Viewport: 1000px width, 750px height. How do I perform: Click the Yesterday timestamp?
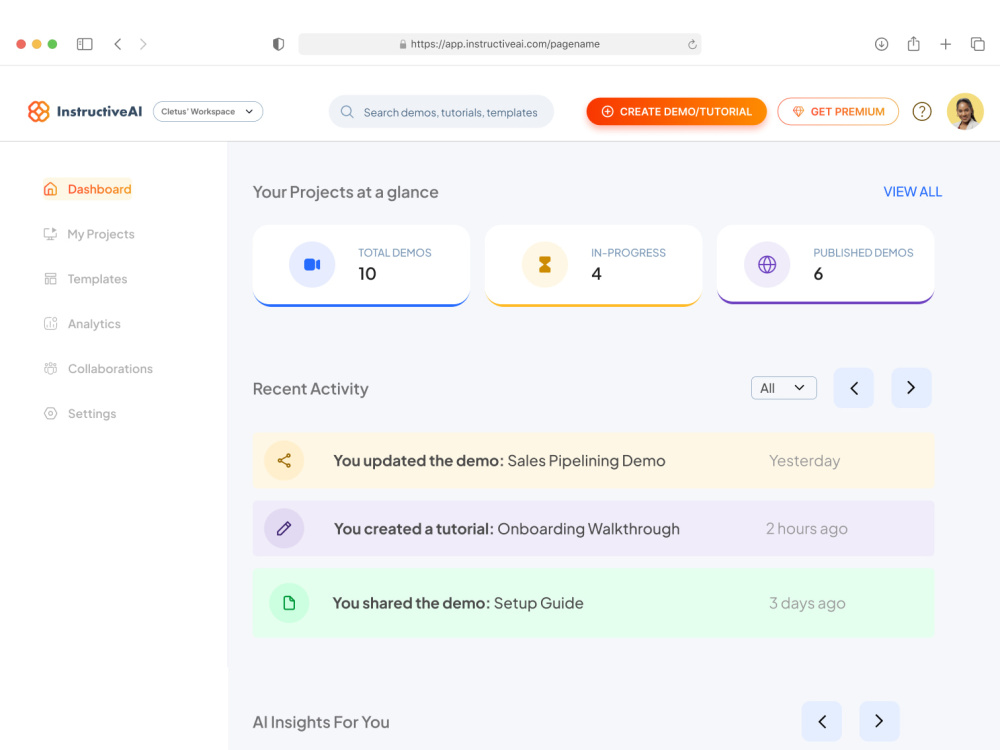[804, 460]
